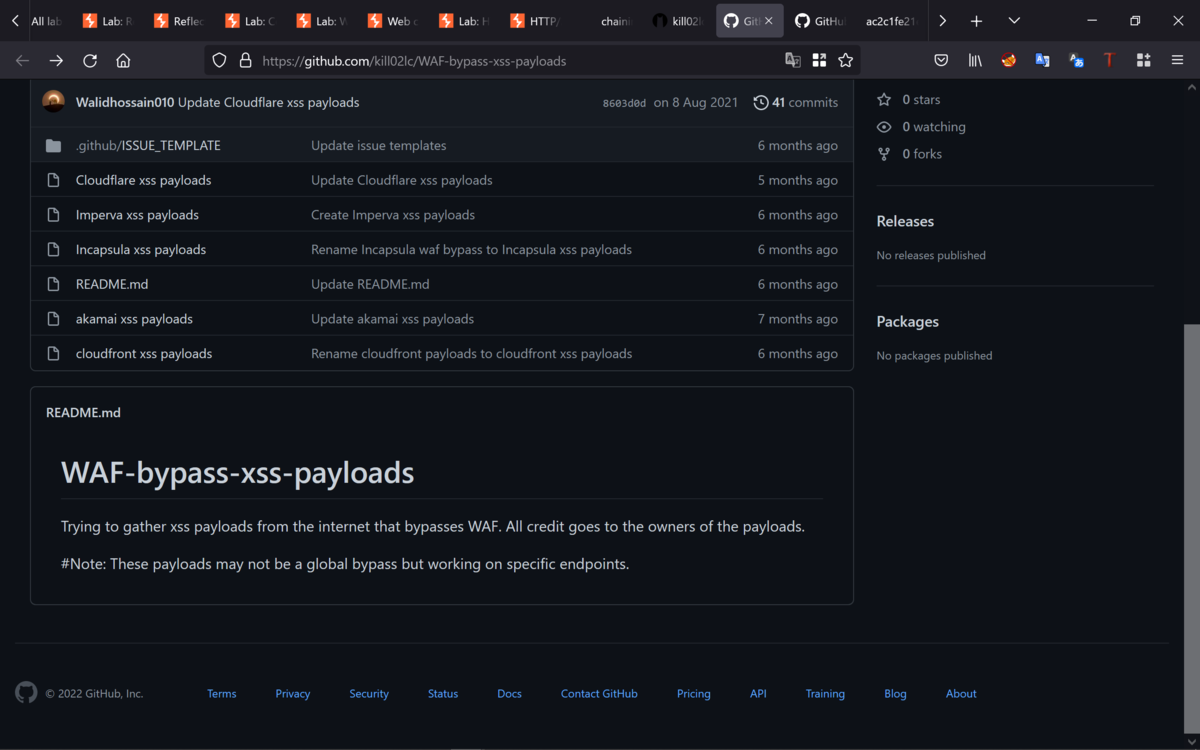Click the translate page icon in address bar
The height and width of the screenshot is (750, 1200).
click(x=793, y=61)
